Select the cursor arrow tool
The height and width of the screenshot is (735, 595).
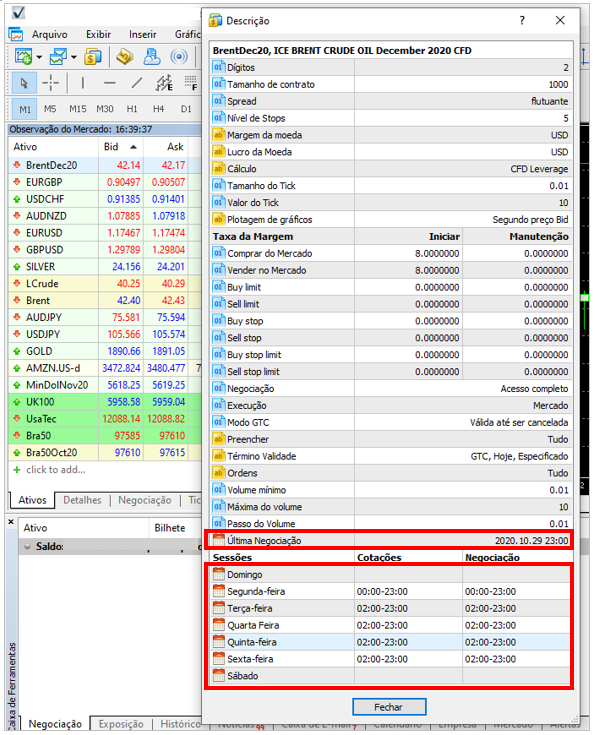24,83
